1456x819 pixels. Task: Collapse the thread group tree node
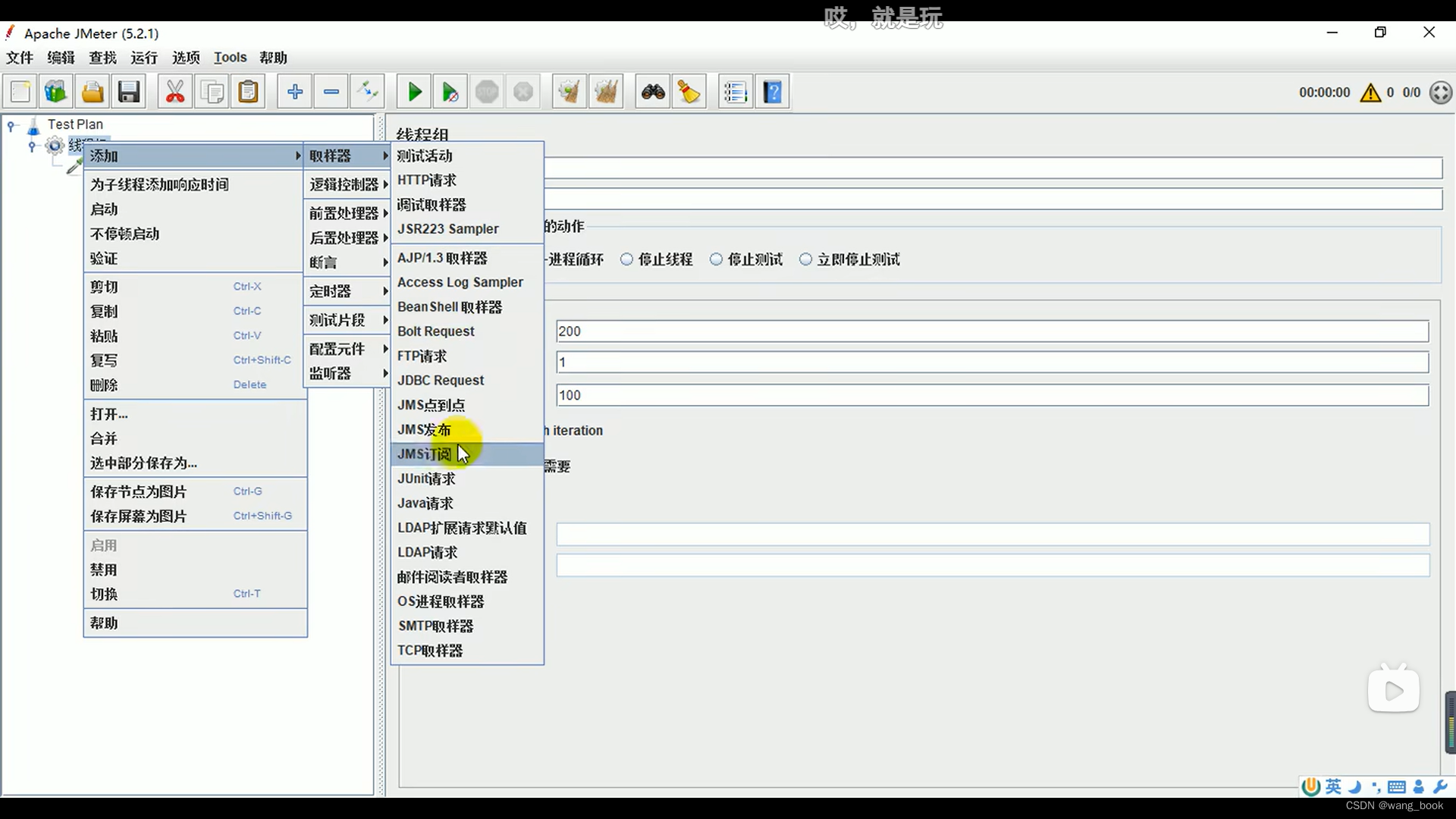point(32,146)
